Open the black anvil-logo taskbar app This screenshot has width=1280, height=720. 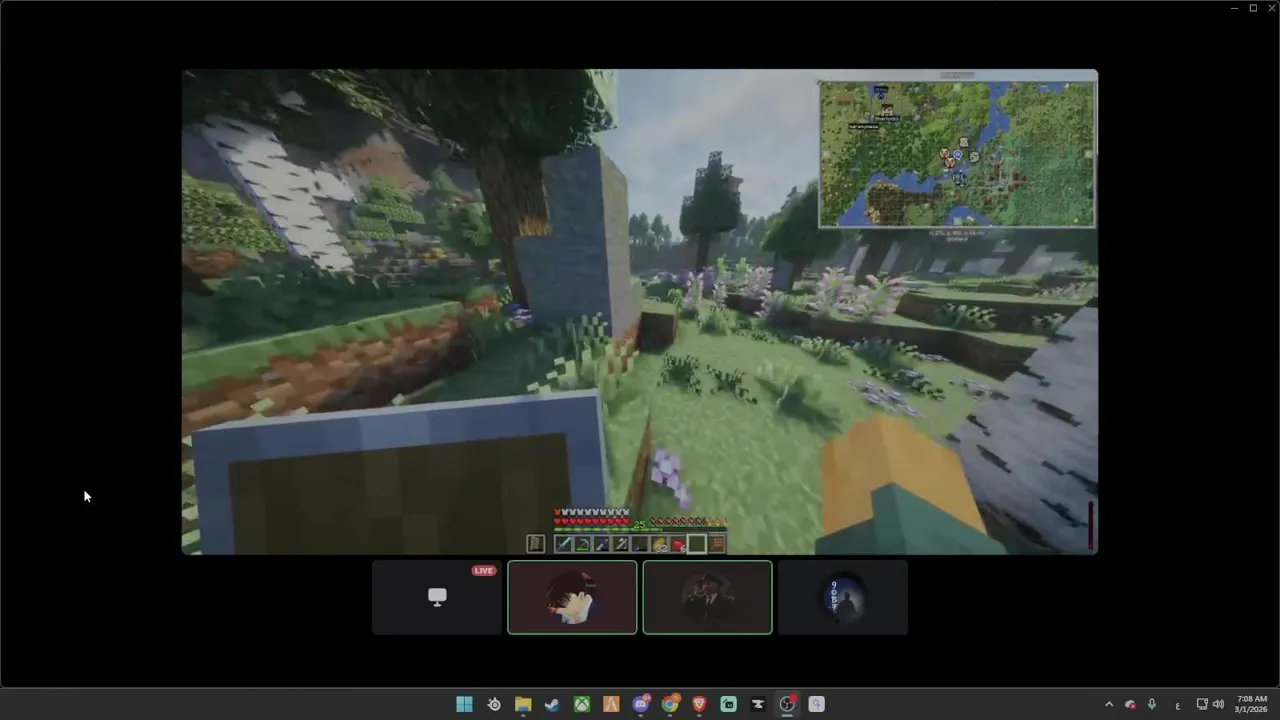click(758, 704)
